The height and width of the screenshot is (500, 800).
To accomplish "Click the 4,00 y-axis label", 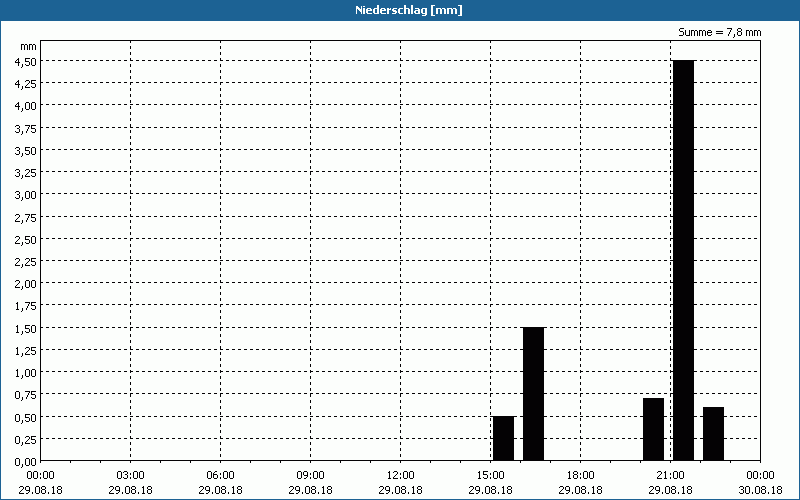I will coord(26,106).
